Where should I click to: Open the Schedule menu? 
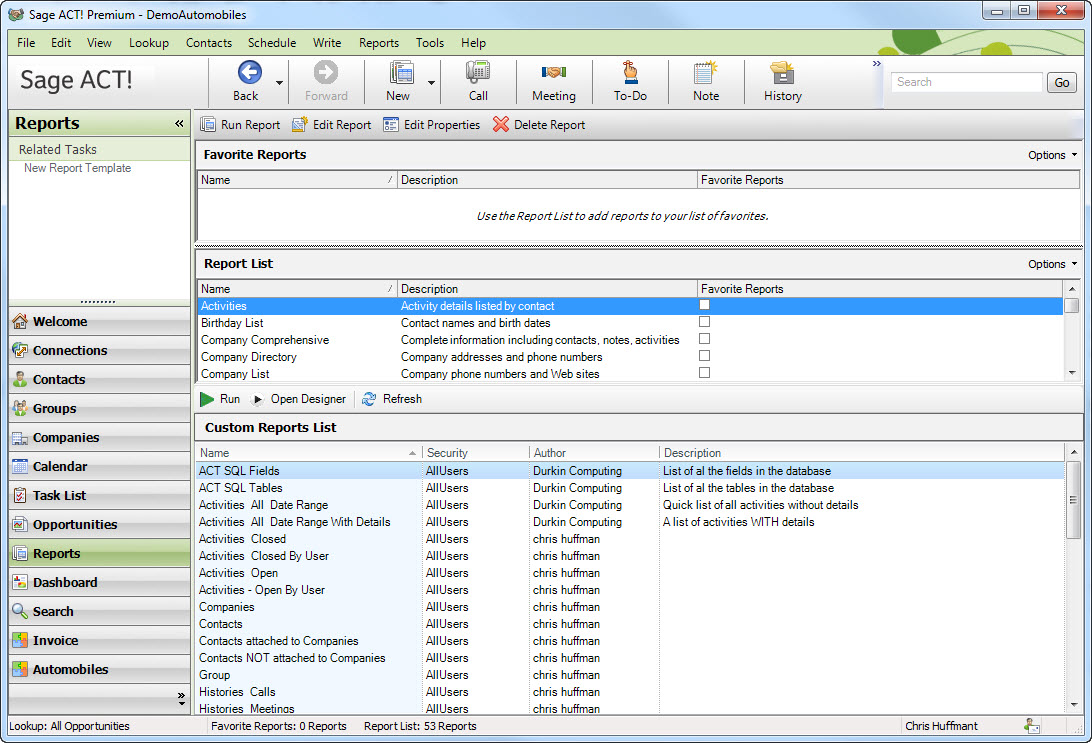[272, 42]
